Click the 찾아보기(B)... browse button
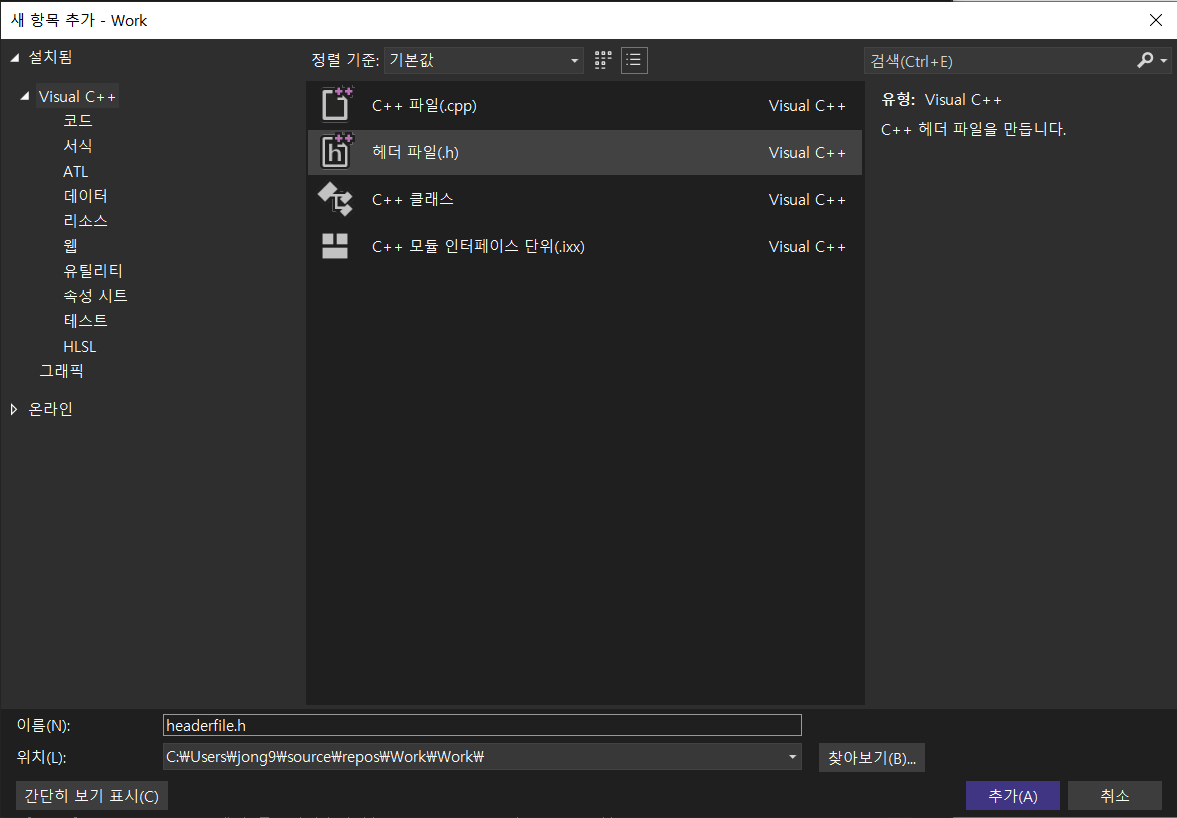Screen dimensions: 1177x818 coord(871,757)
